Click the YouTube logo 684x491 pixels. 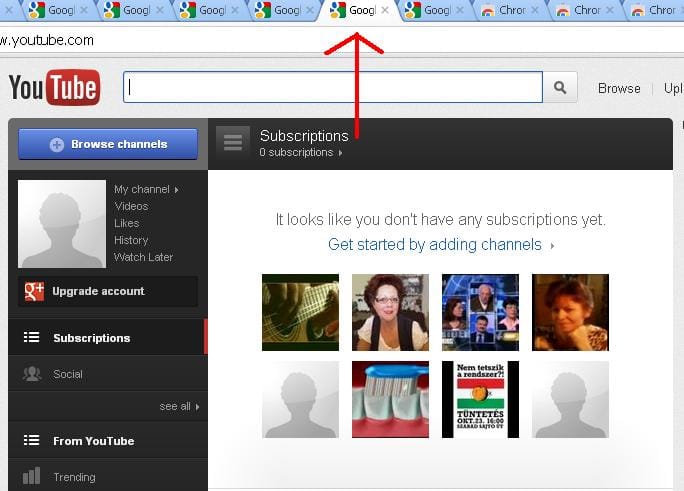pos(55,88)
